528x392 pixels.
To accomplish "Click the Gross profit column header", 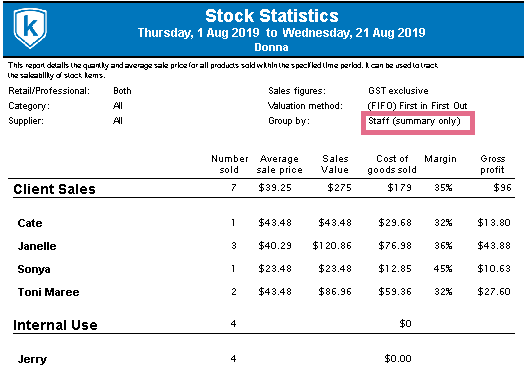I will tap(492, 164).
